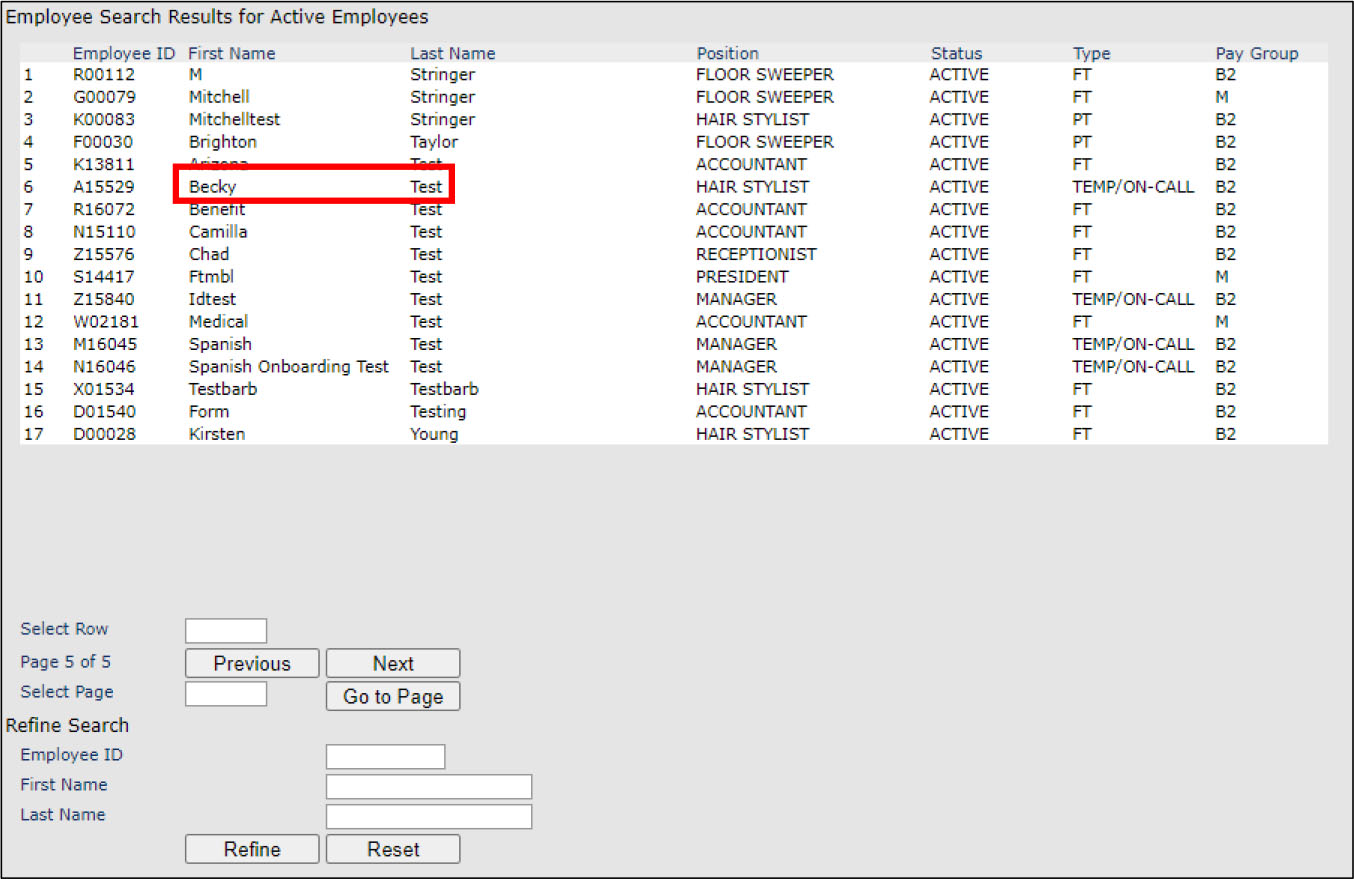Click the Select Page input box
Image resolution: width=1354 pixels, height=879 pixels.
point(226,694)
